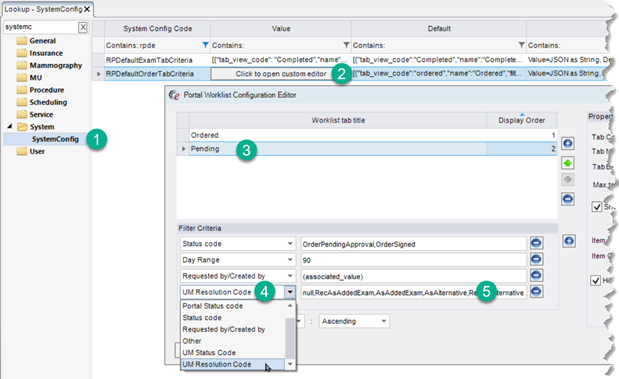Click the blue remove worklist tab icon
Screen dimensions: 619x379
(x=568, y=199)
